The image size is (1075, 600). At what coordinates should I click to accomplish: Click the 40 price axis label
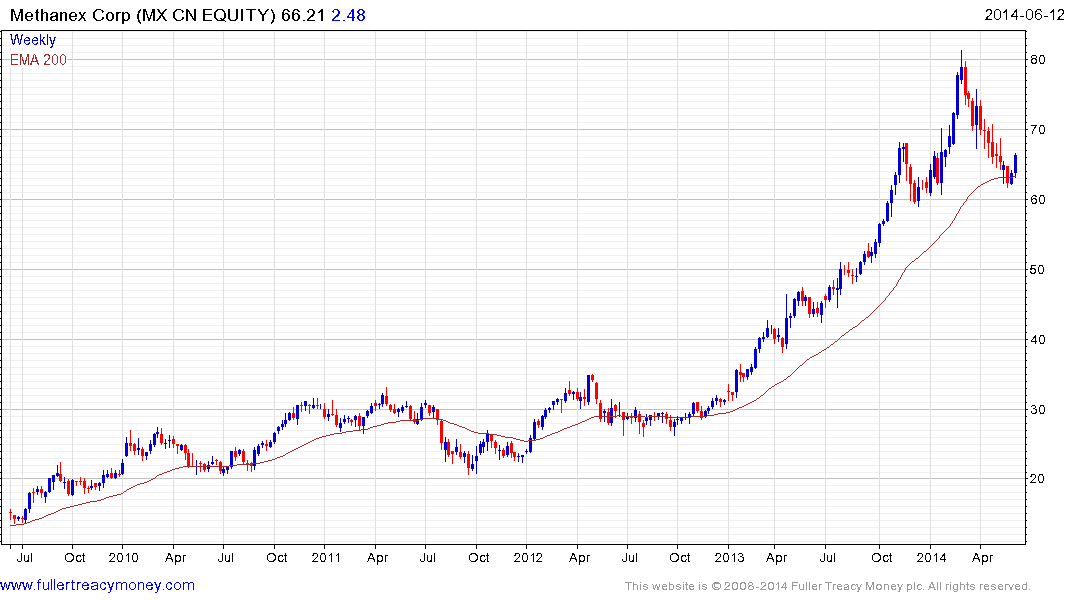click(1037, 339)
